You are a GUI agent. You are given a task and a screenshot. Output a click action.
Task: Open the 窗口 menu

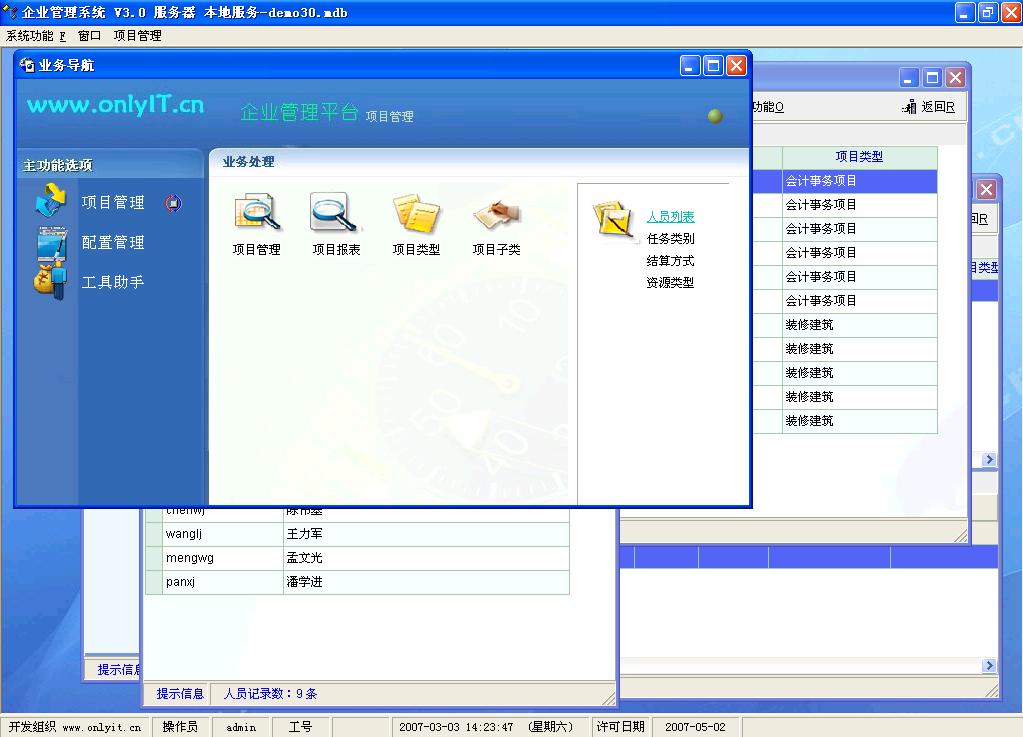coord(89,35)
